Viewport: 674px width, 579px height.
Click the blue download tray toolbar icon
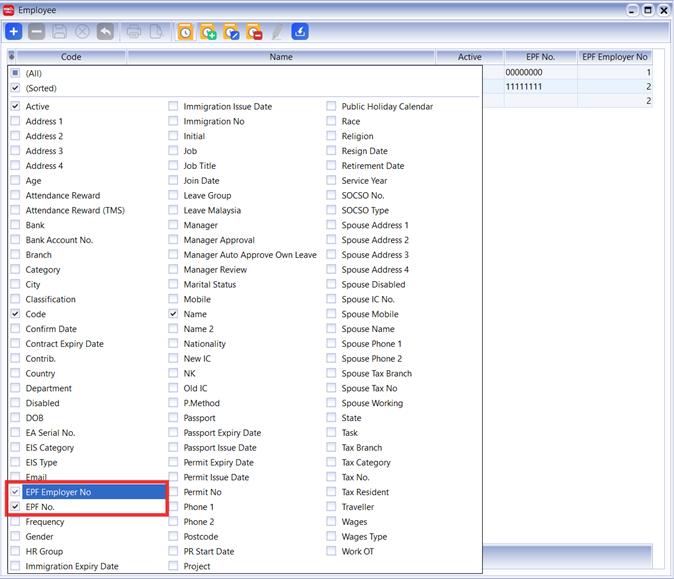coord(300,32)
